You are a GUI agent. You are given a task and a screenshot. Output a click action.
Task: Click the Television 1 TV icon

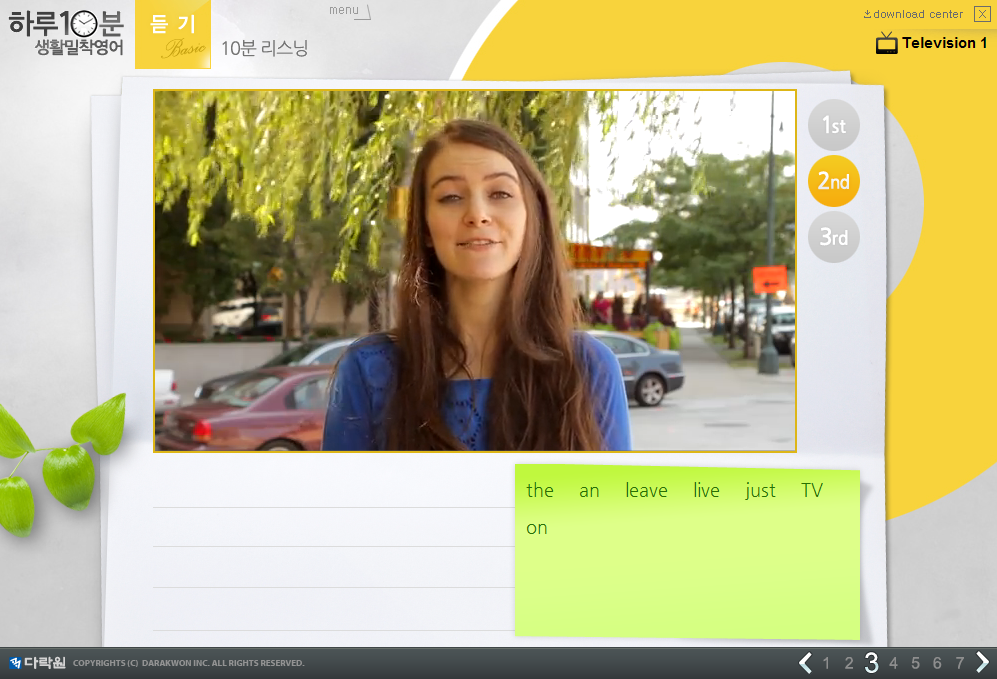point(886,43)
